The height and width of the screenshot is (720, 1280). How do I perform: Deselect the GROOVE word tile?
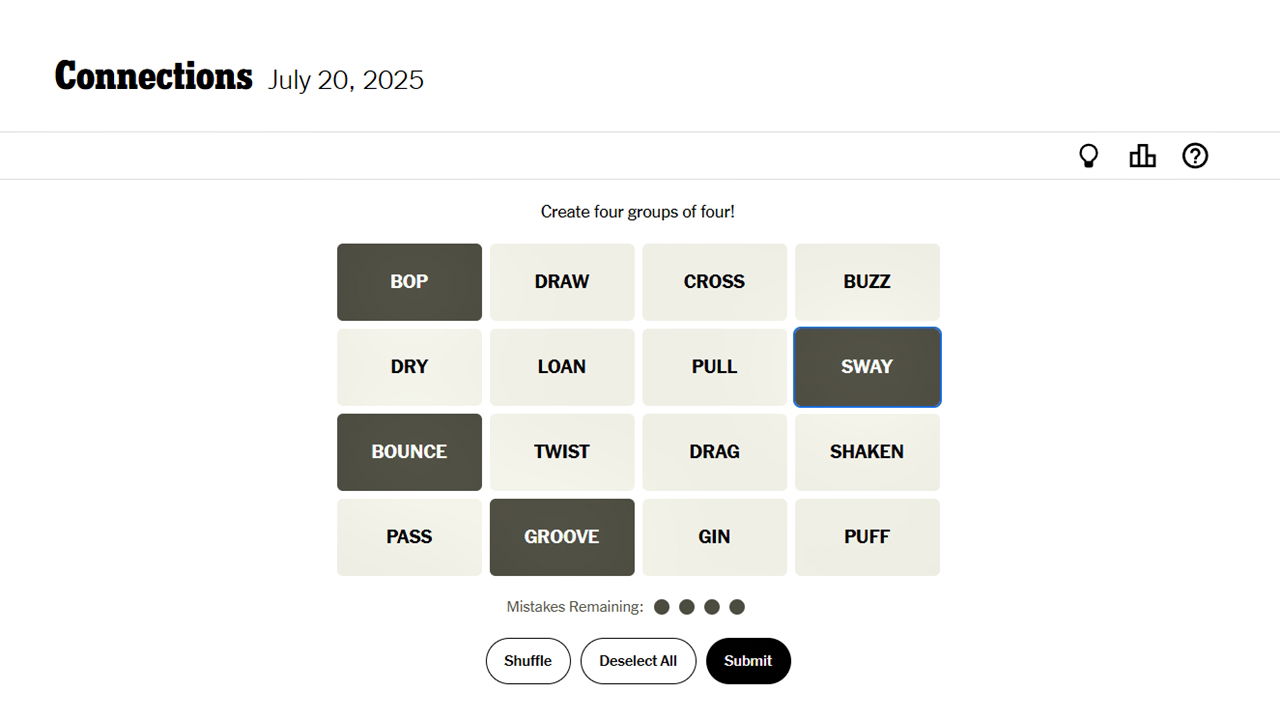[x=562, y=537]
